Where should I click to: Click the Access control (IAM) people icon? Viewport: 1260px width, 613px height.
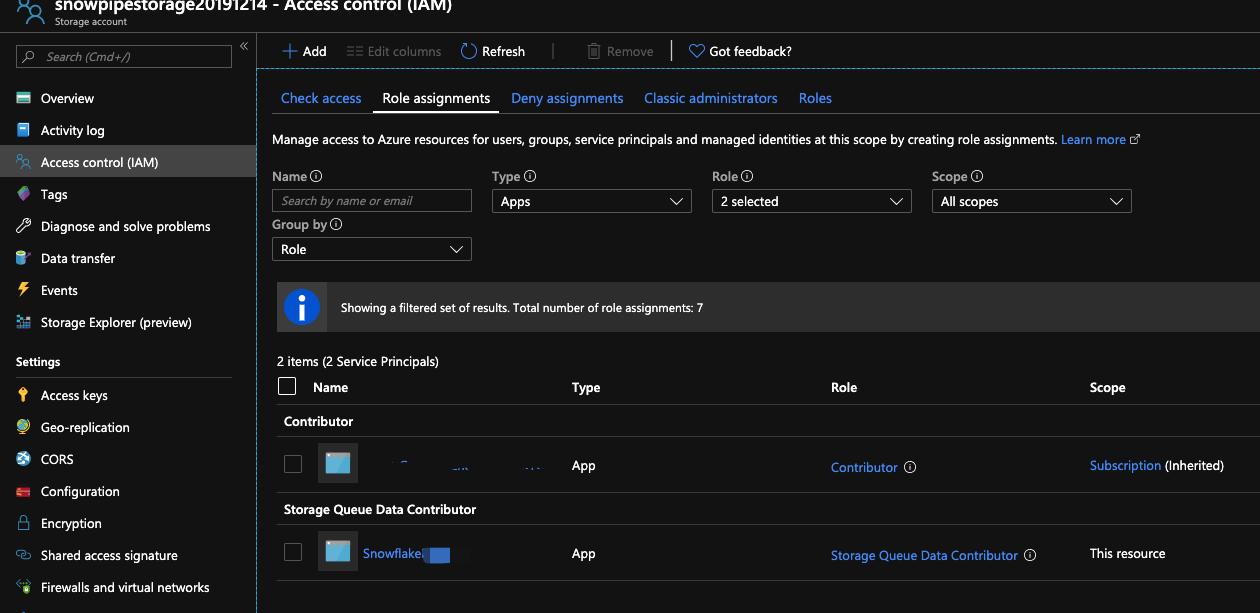click(23, 162)
